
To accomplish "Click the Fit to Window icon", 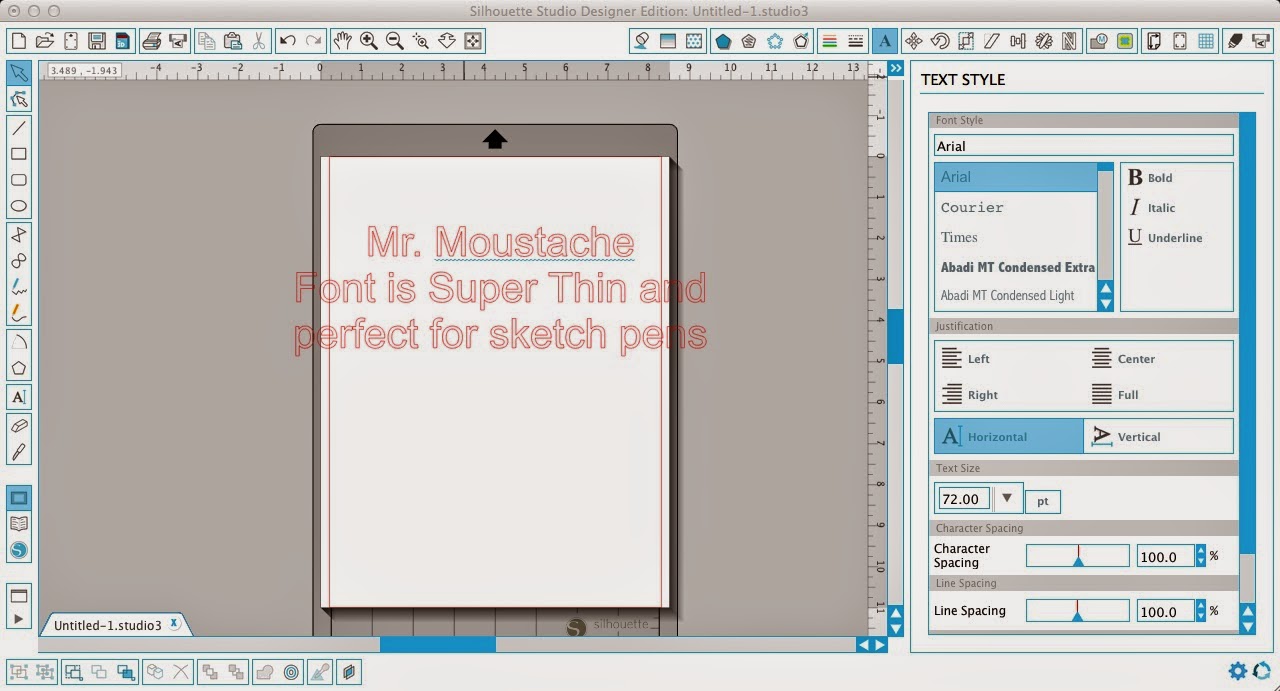I will tap(473, 41).
